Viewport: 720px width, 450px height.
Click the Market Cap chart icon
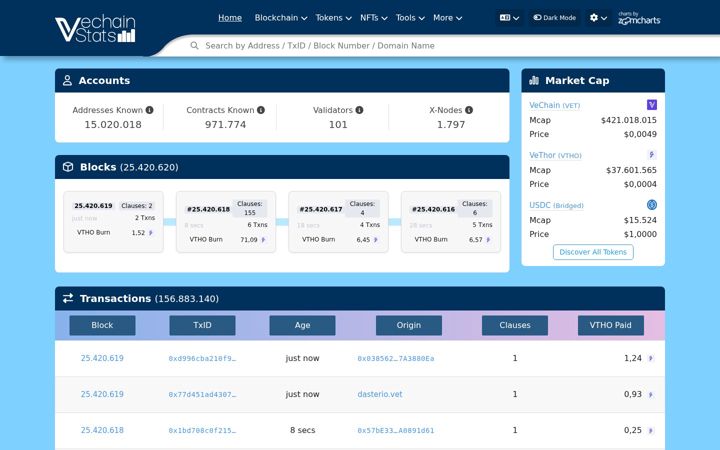coord(534,80)
